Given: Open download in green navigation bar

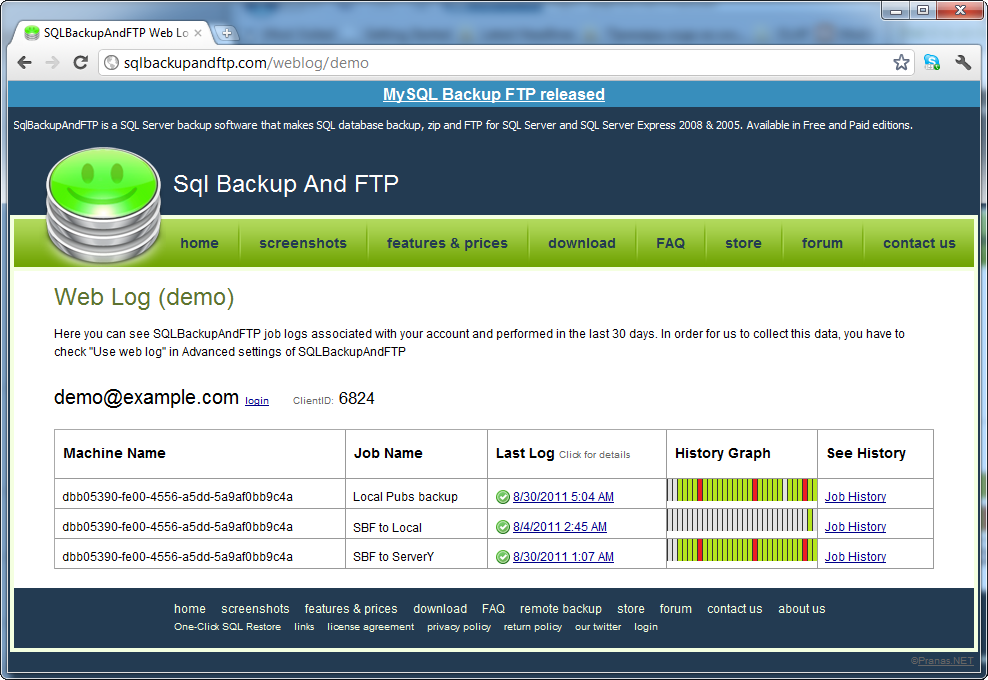Looking at the screenshot, I should tap(582, 243).
